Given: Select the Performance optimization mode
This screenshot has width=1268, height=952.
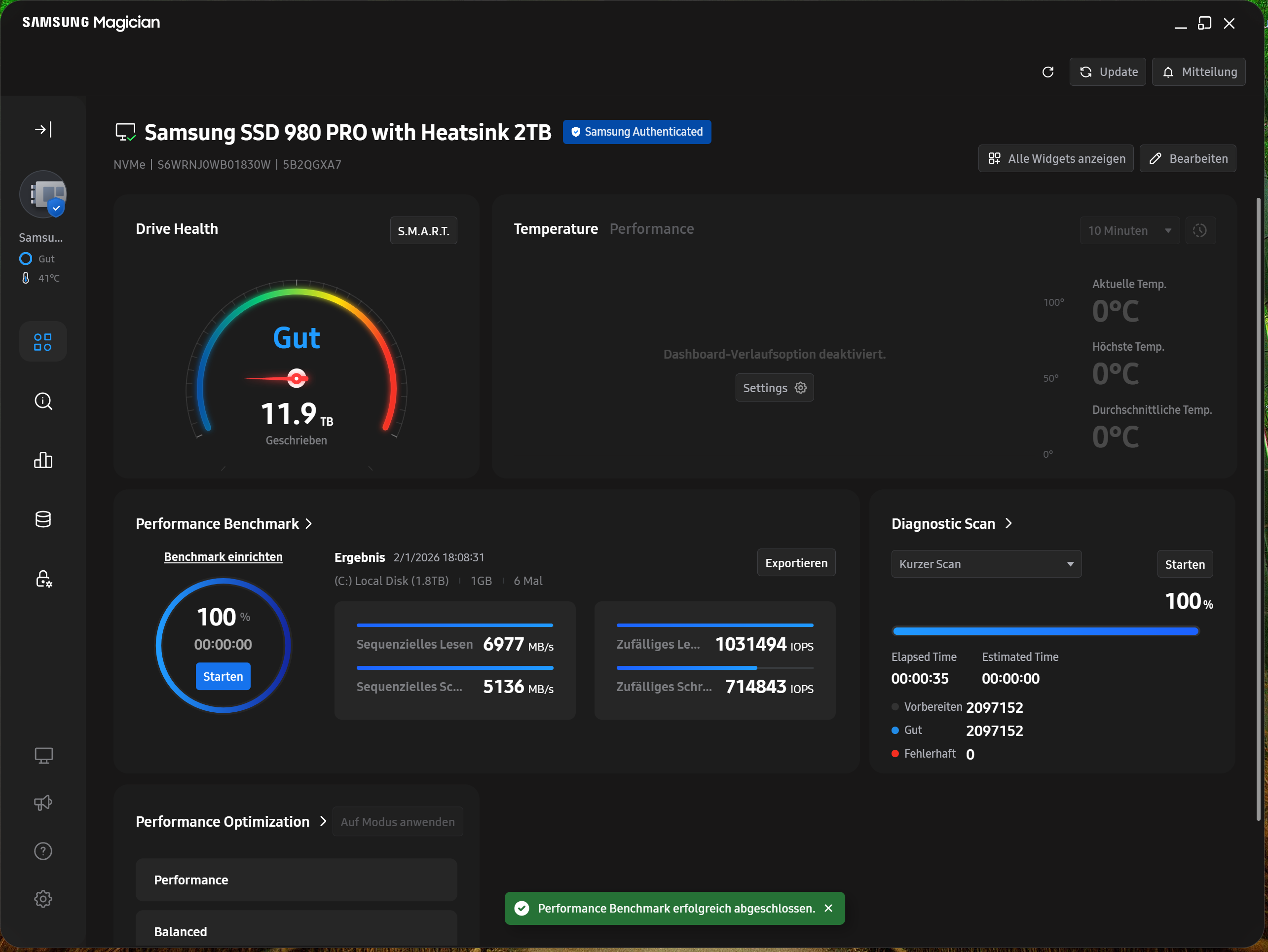Looking at the screenshot, I should pos(296,880).
